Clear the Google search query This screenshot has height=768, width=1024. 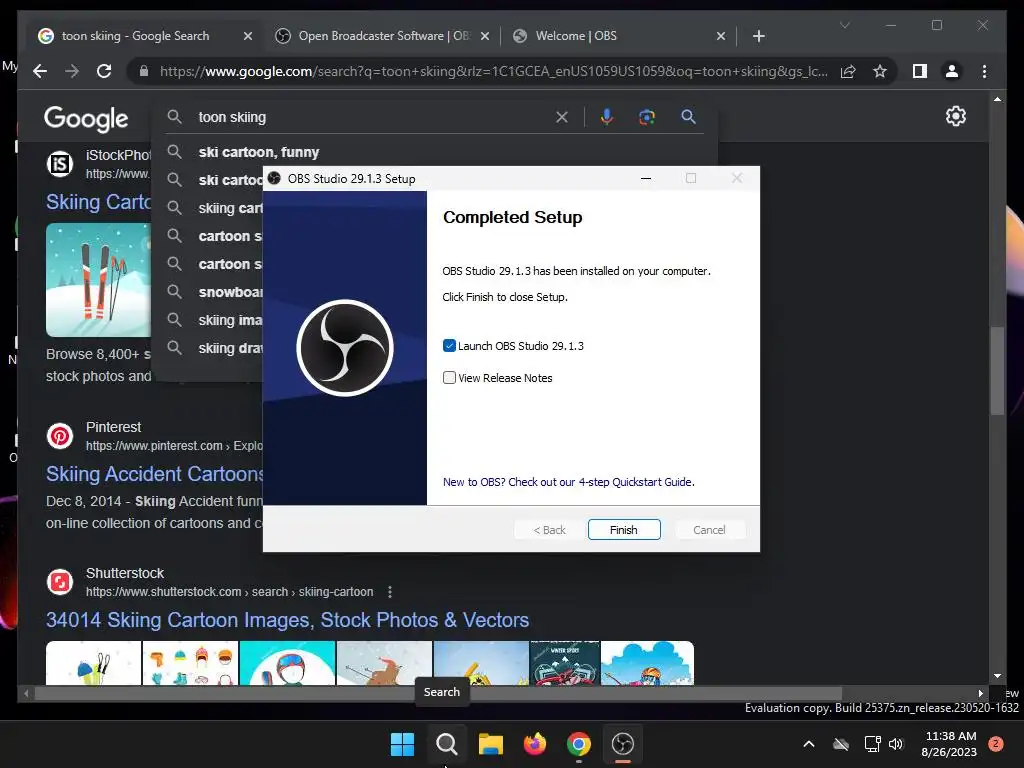pos(562,117)
